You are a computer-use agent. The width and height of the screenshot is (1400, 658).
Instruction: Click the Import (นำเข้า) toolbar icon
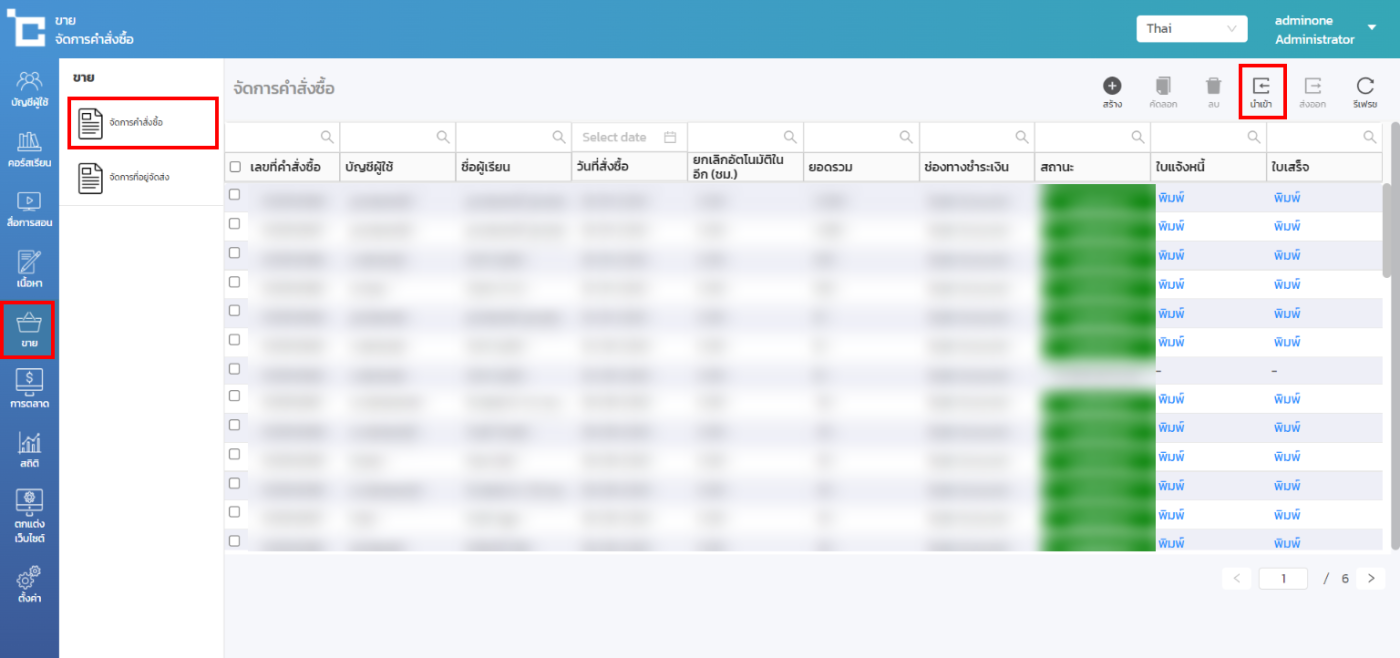click(1261, 87)
